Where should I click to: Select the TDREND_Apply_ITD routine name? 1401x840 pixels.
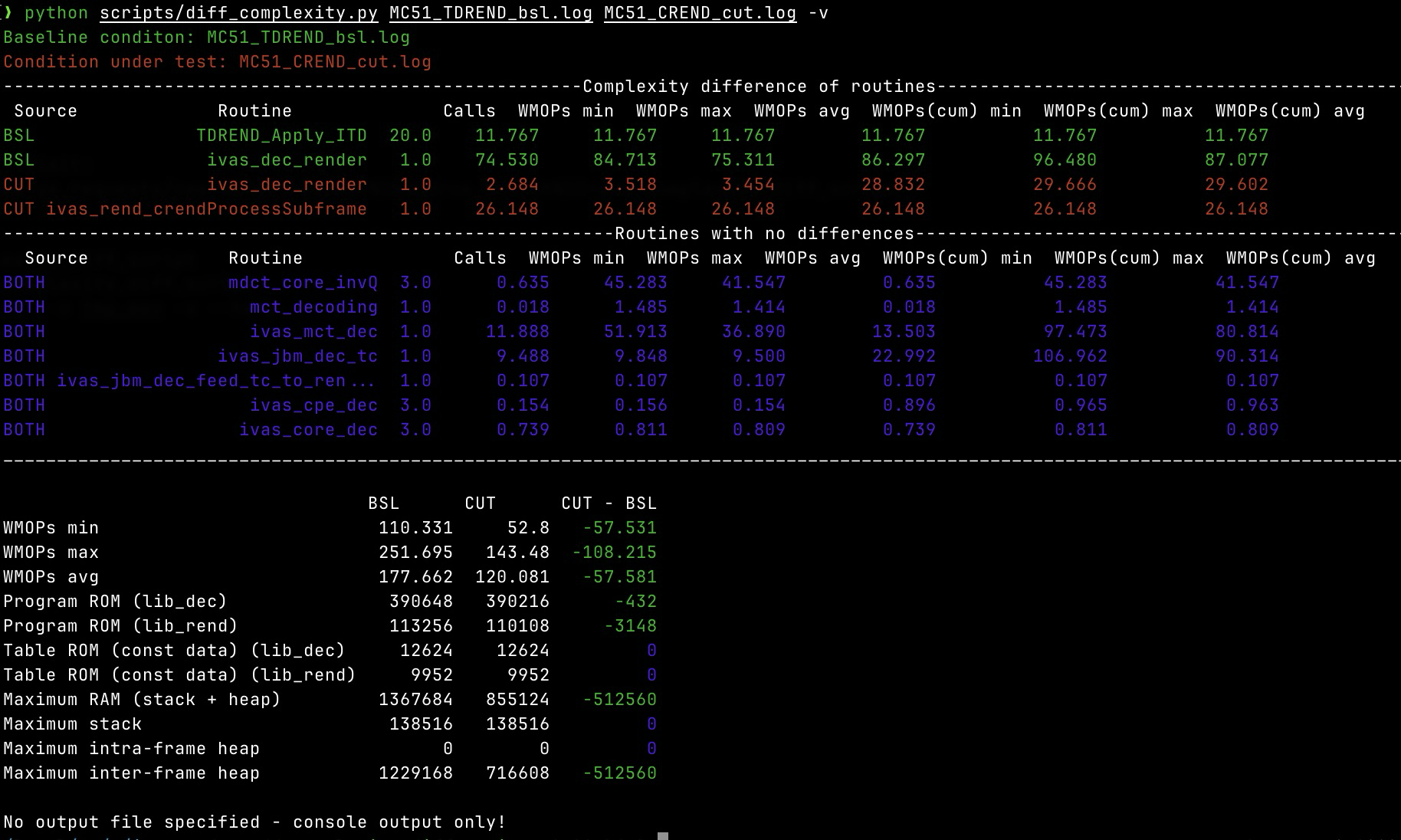281,136
